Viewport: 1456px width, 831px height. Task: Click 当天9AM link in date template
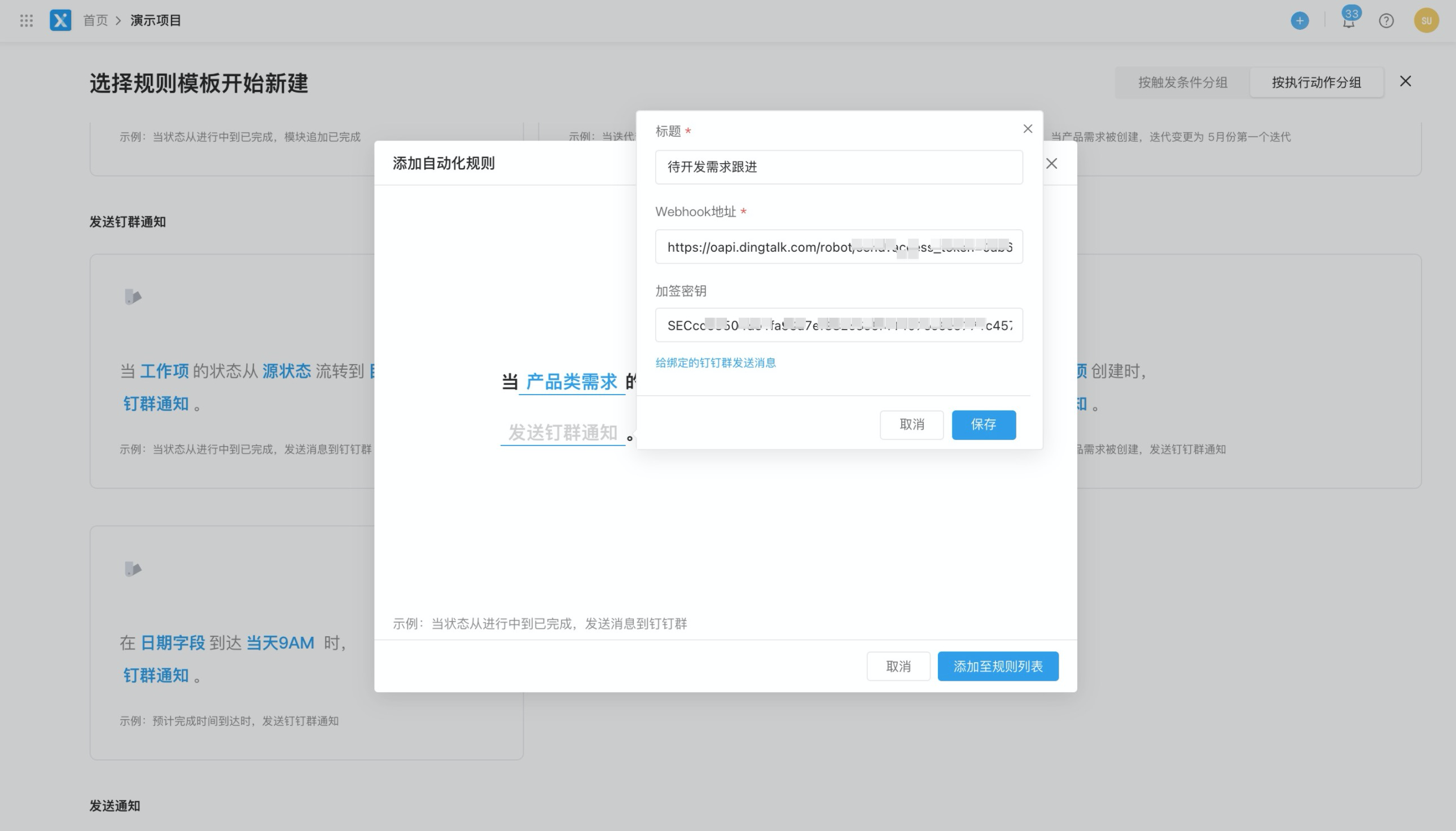(280, 642)
